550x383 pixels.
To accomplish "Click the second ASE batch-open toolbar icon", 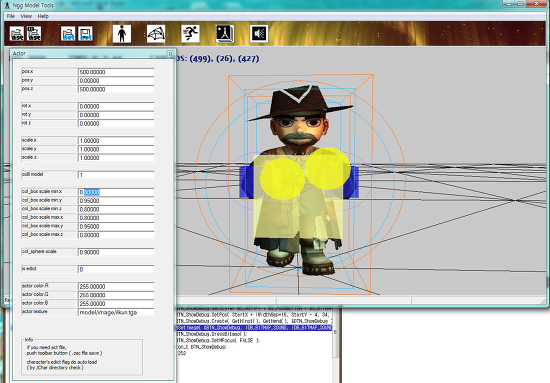I will 34,34.
